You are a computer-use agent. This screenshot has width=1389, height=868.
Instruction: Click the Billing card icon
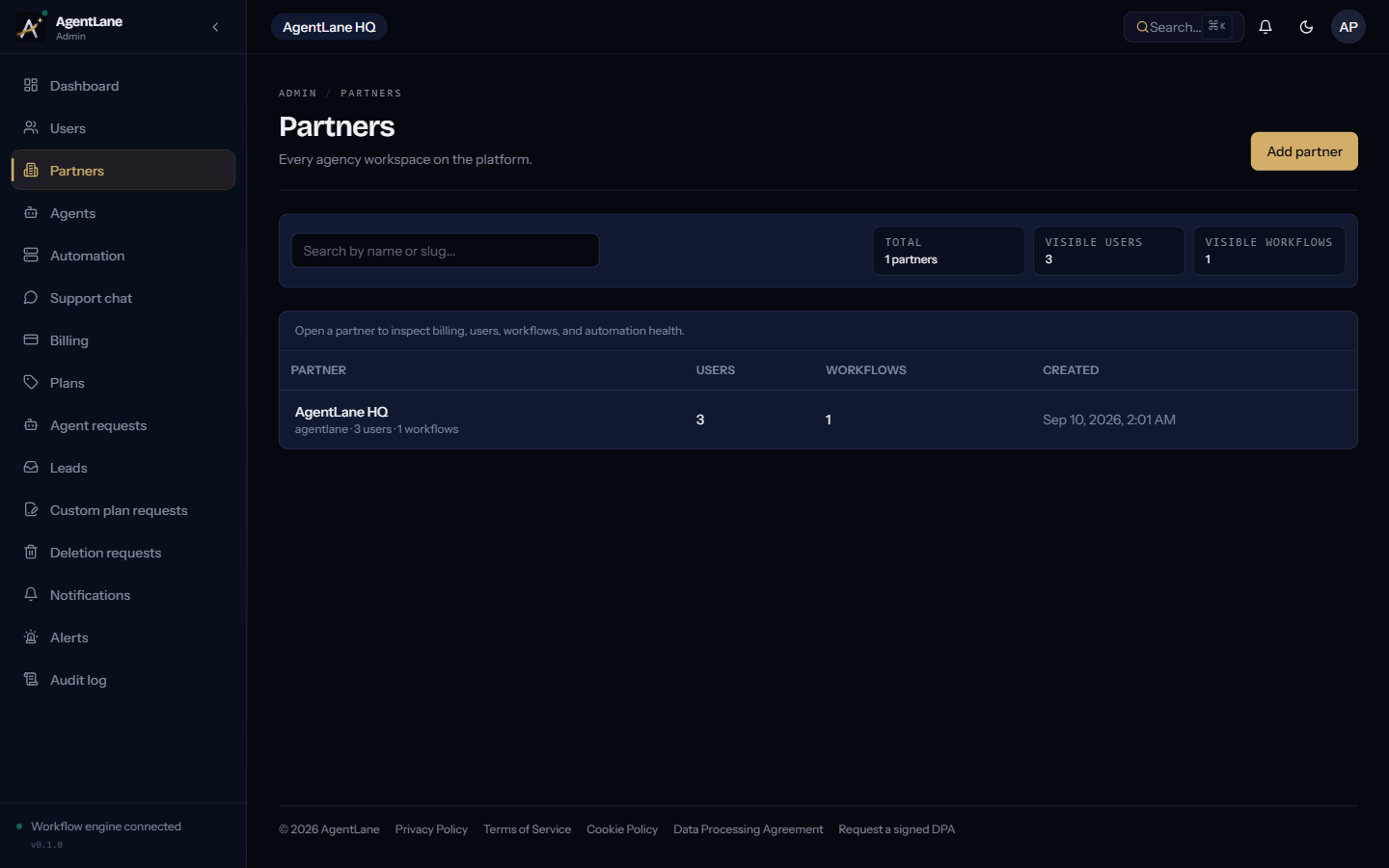(x=31, y=340)
